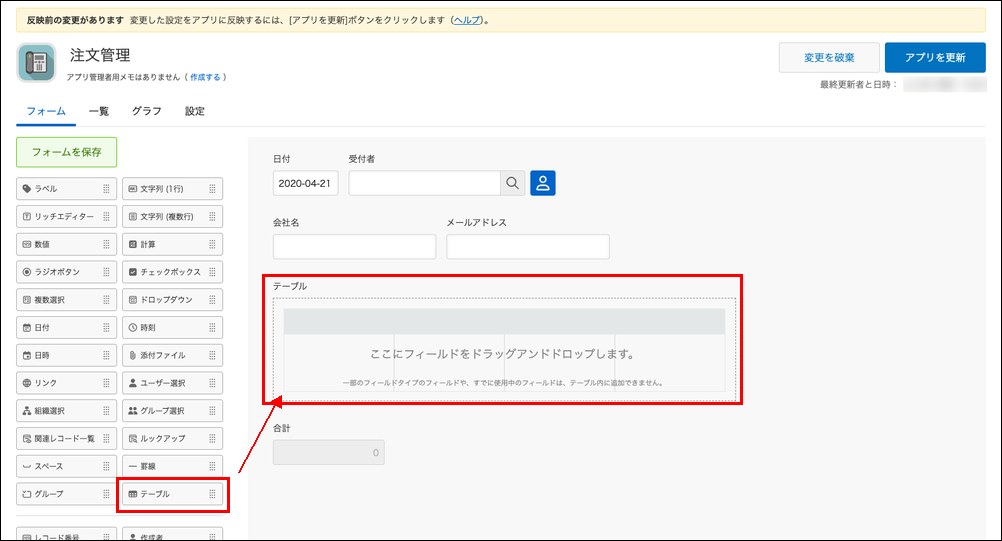Select the 組織選択 field item
This screenshot has width=1002, height=541.
point(66,411)
